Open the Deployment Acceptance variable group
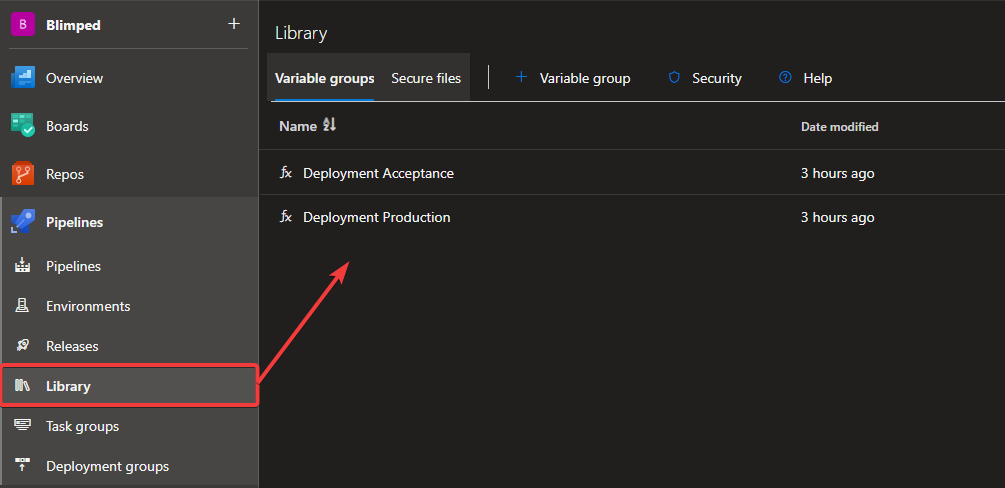The height and width of the screenshot is (488, 1005). 378,173
